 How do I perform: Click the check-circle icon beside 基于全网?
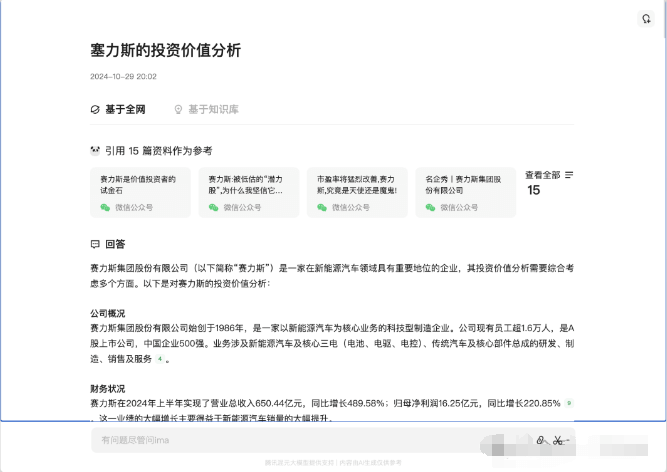pyautogui.click(x=95, y=110)
